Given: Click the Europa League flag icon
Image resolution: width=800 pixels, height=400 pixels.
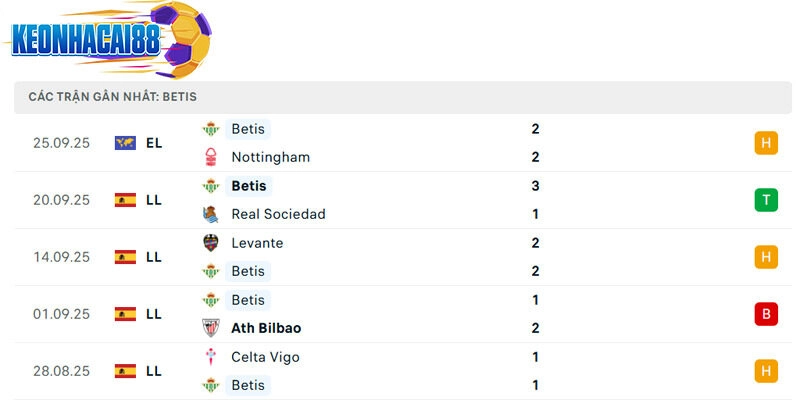Looking at the screenshot, I should (x=125, y=143).
